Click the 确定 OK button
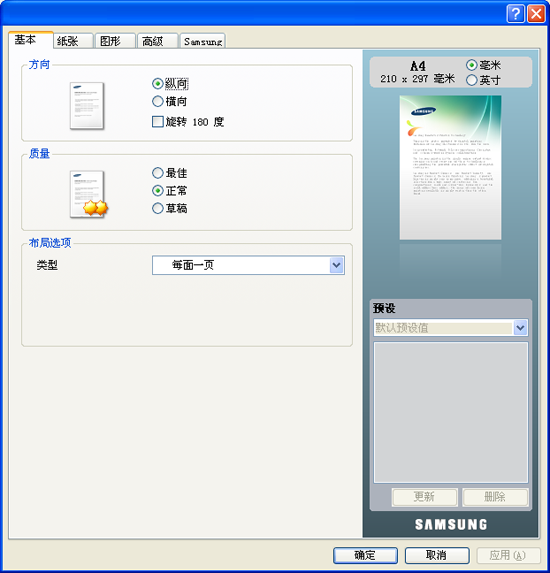This screenshot has width=550, height=573. coord(365,555)
